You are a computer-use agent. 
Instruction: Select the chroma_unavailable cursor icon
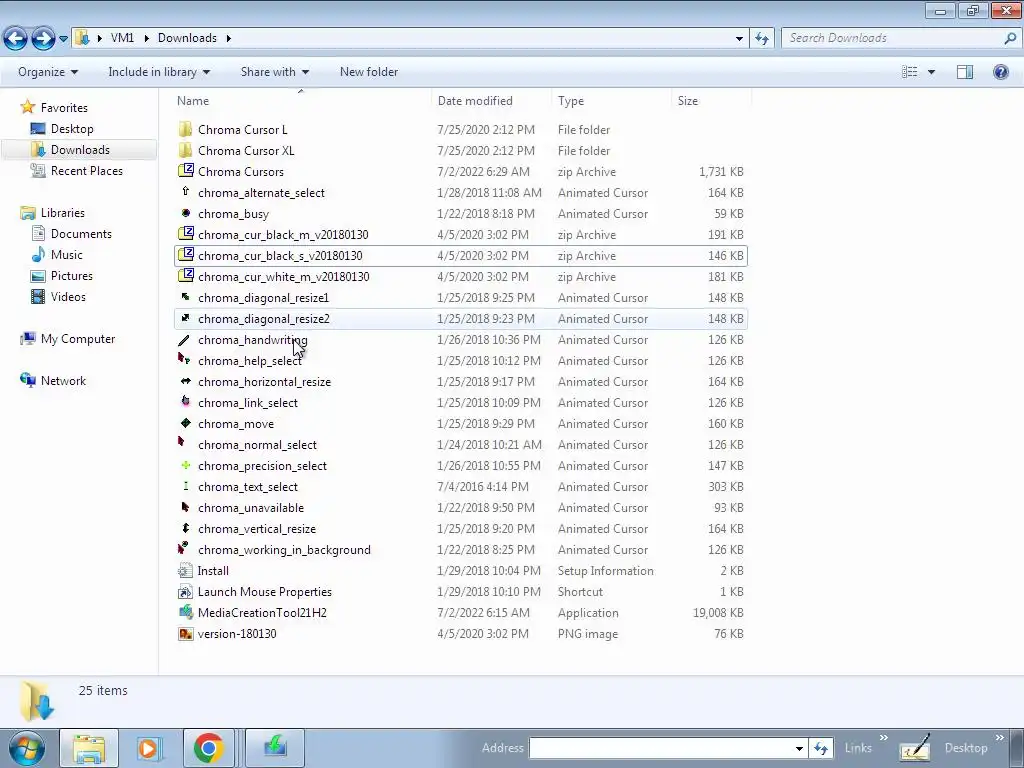click(185, 507)
